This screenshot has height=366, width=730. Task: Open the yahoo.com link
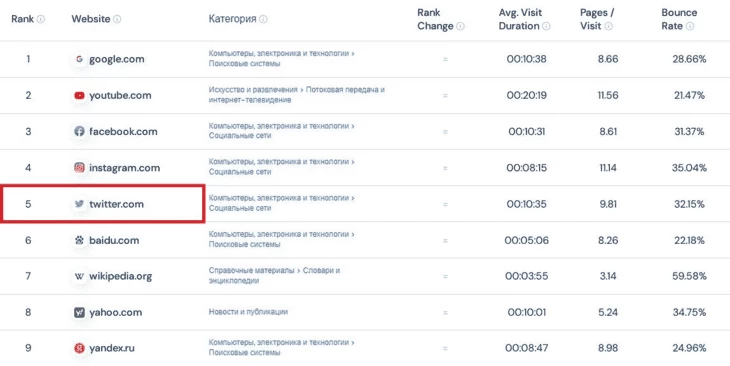pos(115,312)
